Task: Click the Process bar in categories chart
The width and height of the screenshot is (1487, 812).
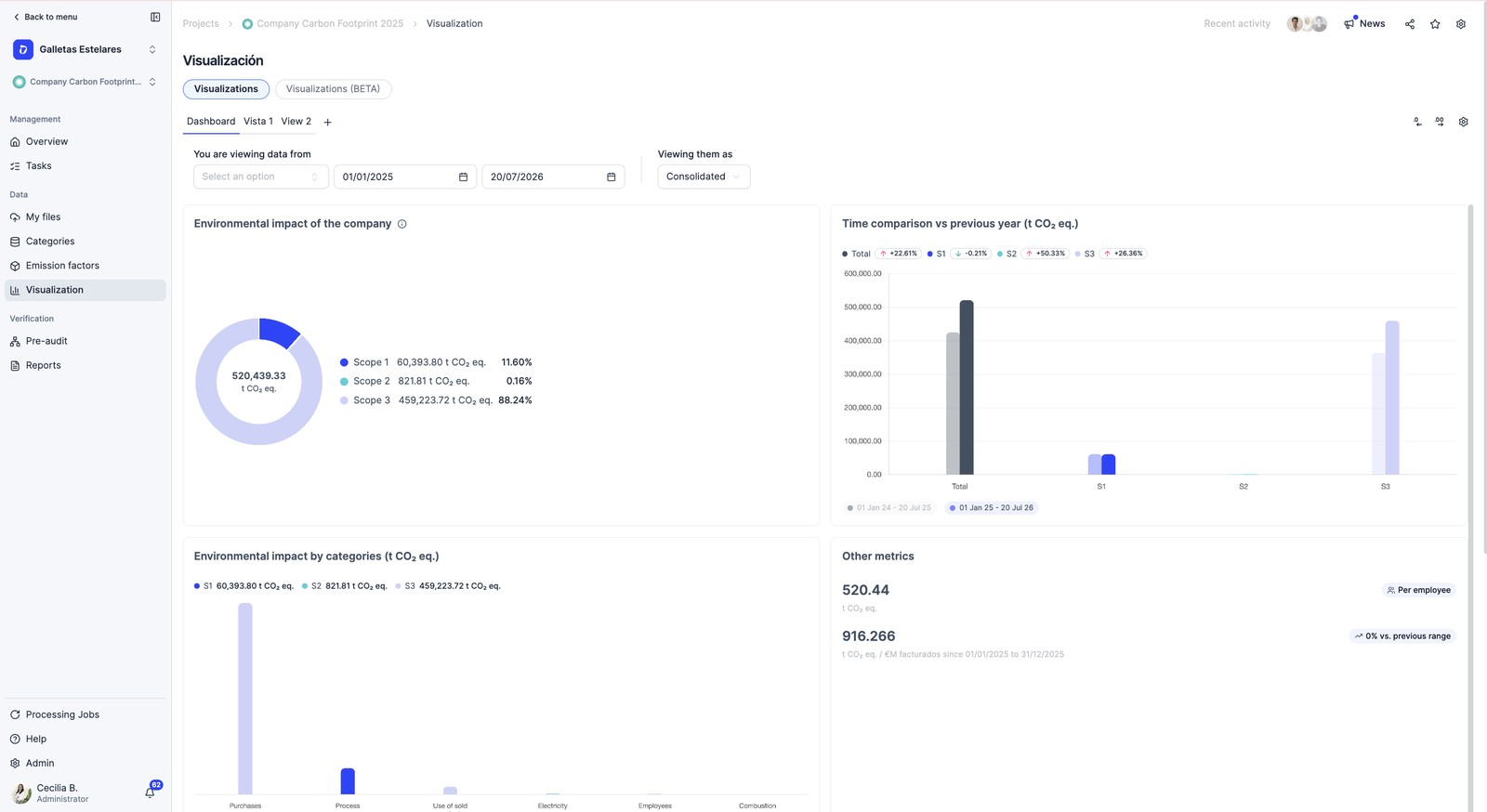Action: [x=348, y=781]
